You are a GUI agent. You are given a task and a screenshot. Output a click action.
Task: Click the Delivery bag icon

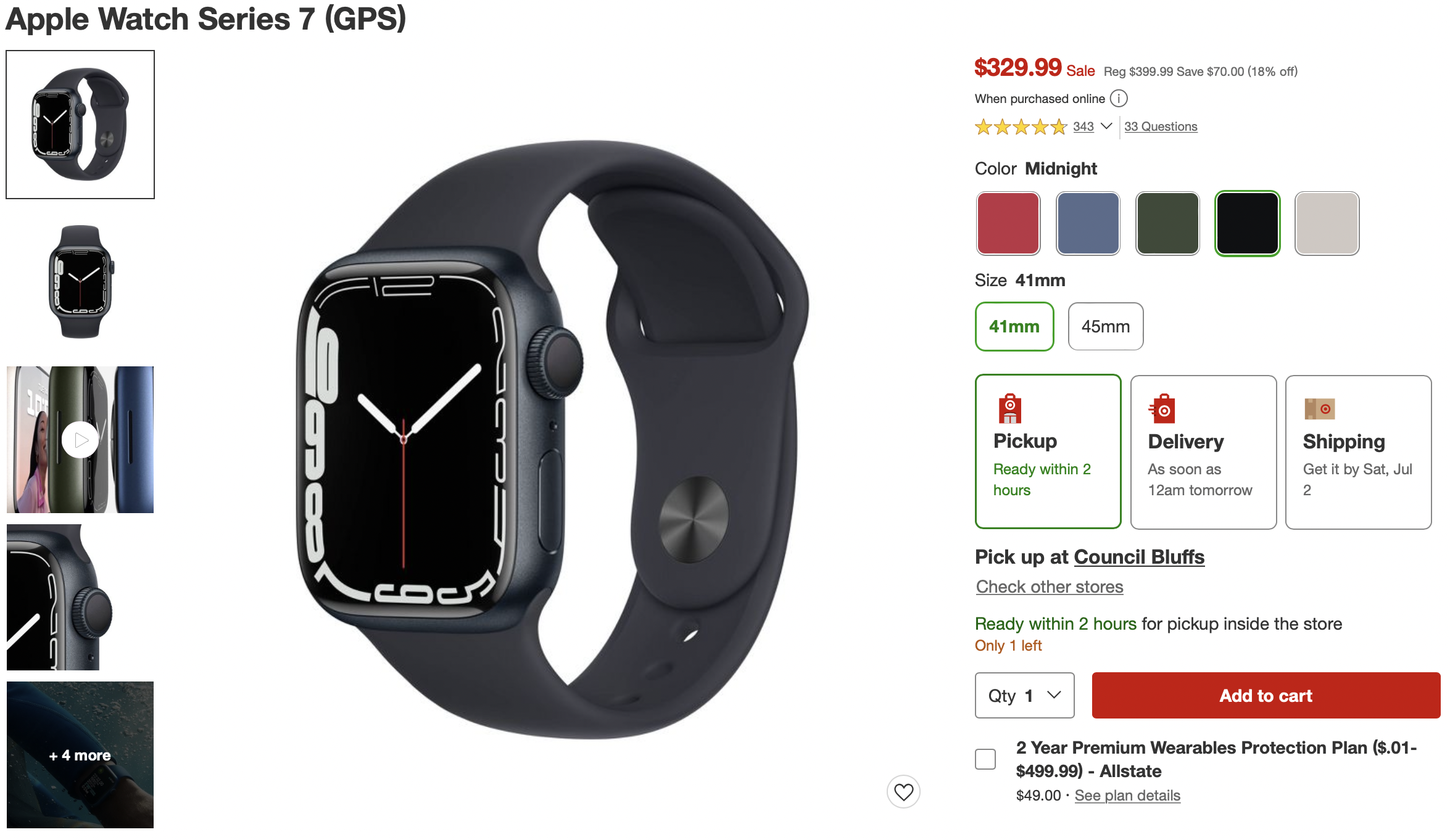click(x=1162, y=408)
